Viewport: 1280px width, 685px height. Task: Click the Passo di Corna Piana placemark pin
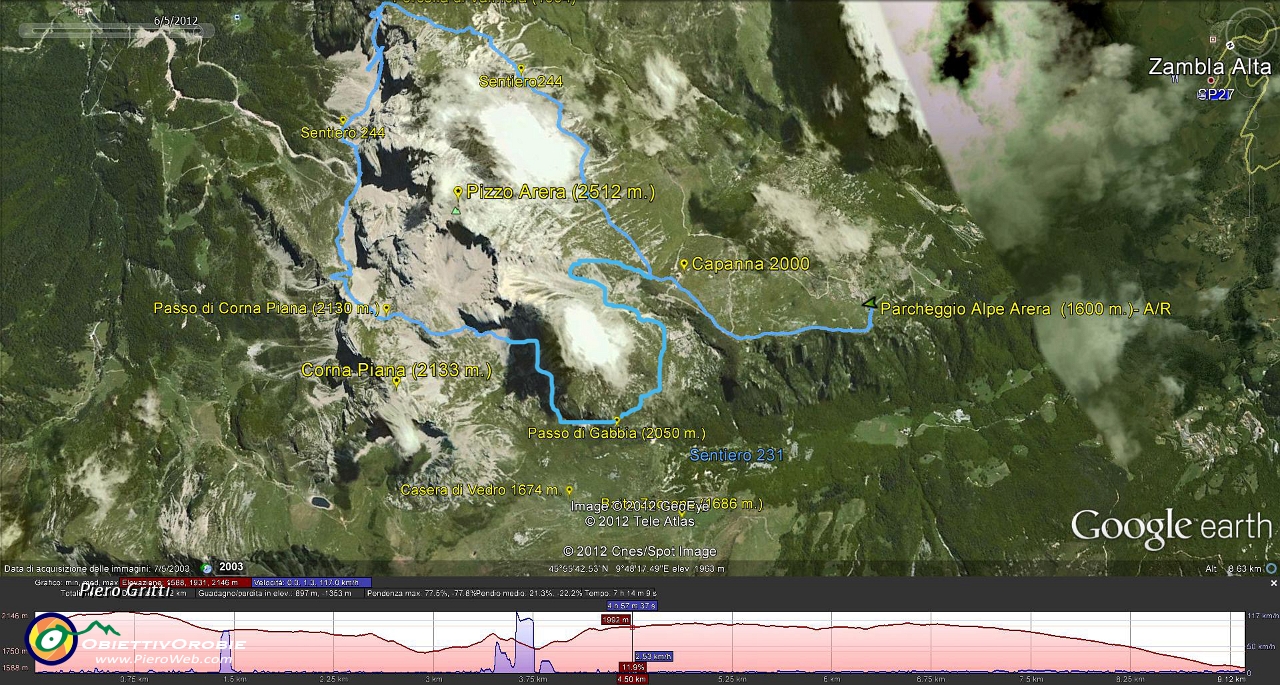[x=386, y=308]
